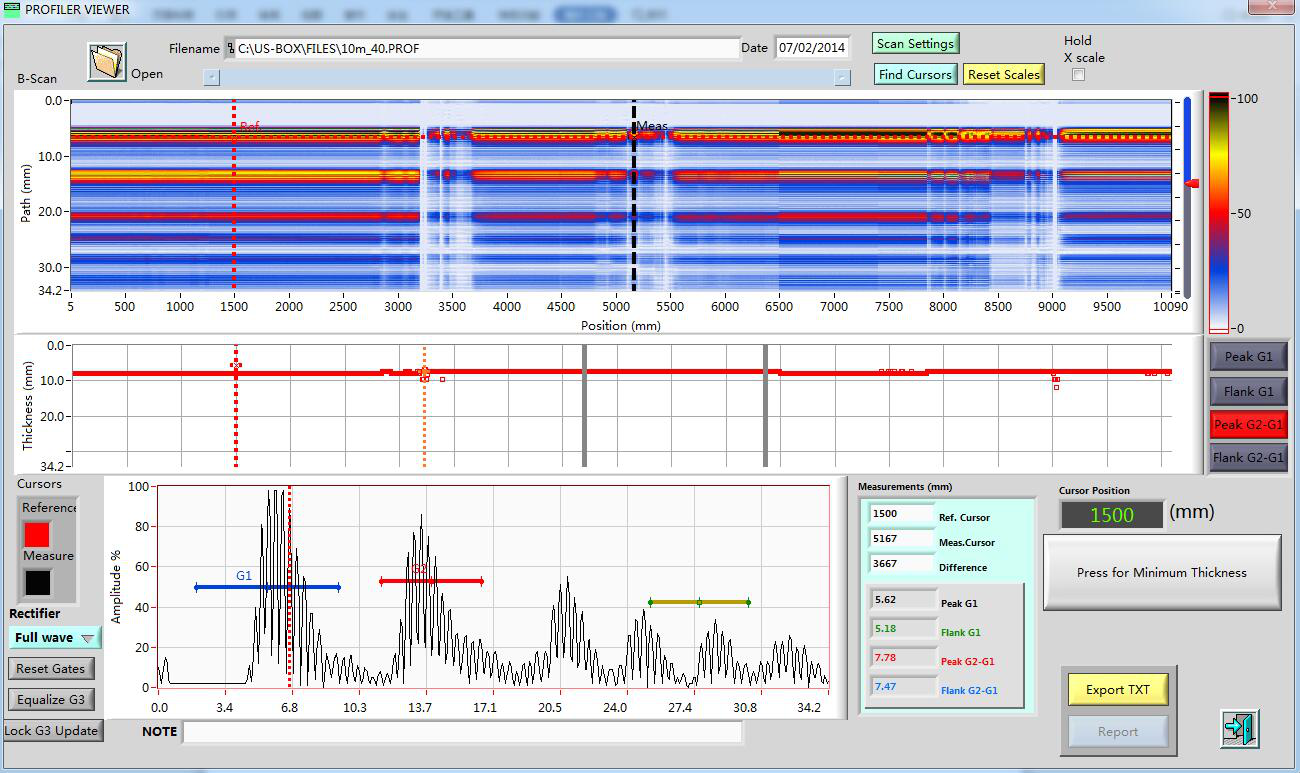Open the Full wave rectifier dropdown

(56, 638)
